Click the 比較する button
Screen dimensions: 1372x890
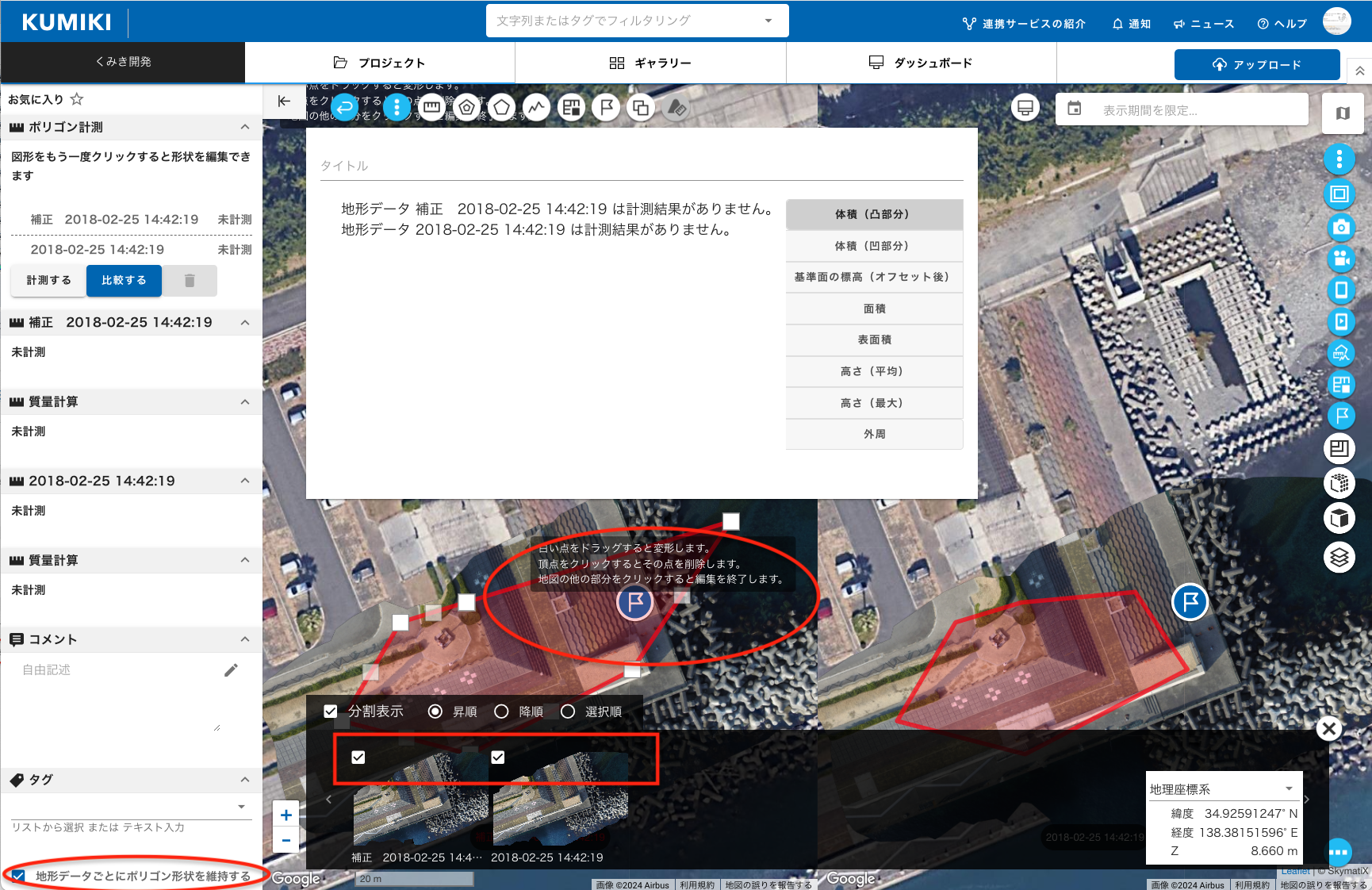pyautogui.click(x=124, y=281)
